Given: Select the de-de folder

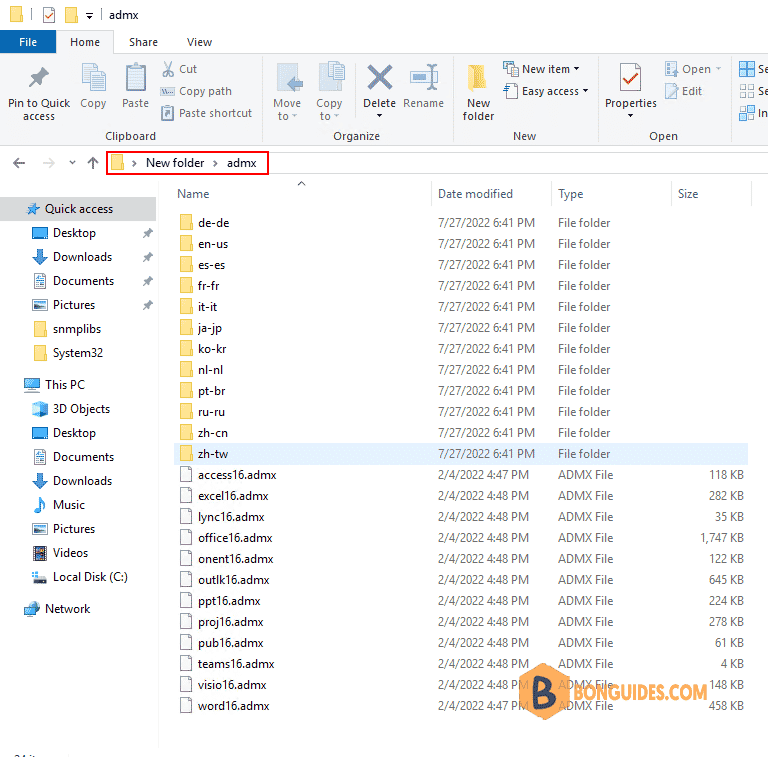Looking at the screenshot, I should coord(460,223).
